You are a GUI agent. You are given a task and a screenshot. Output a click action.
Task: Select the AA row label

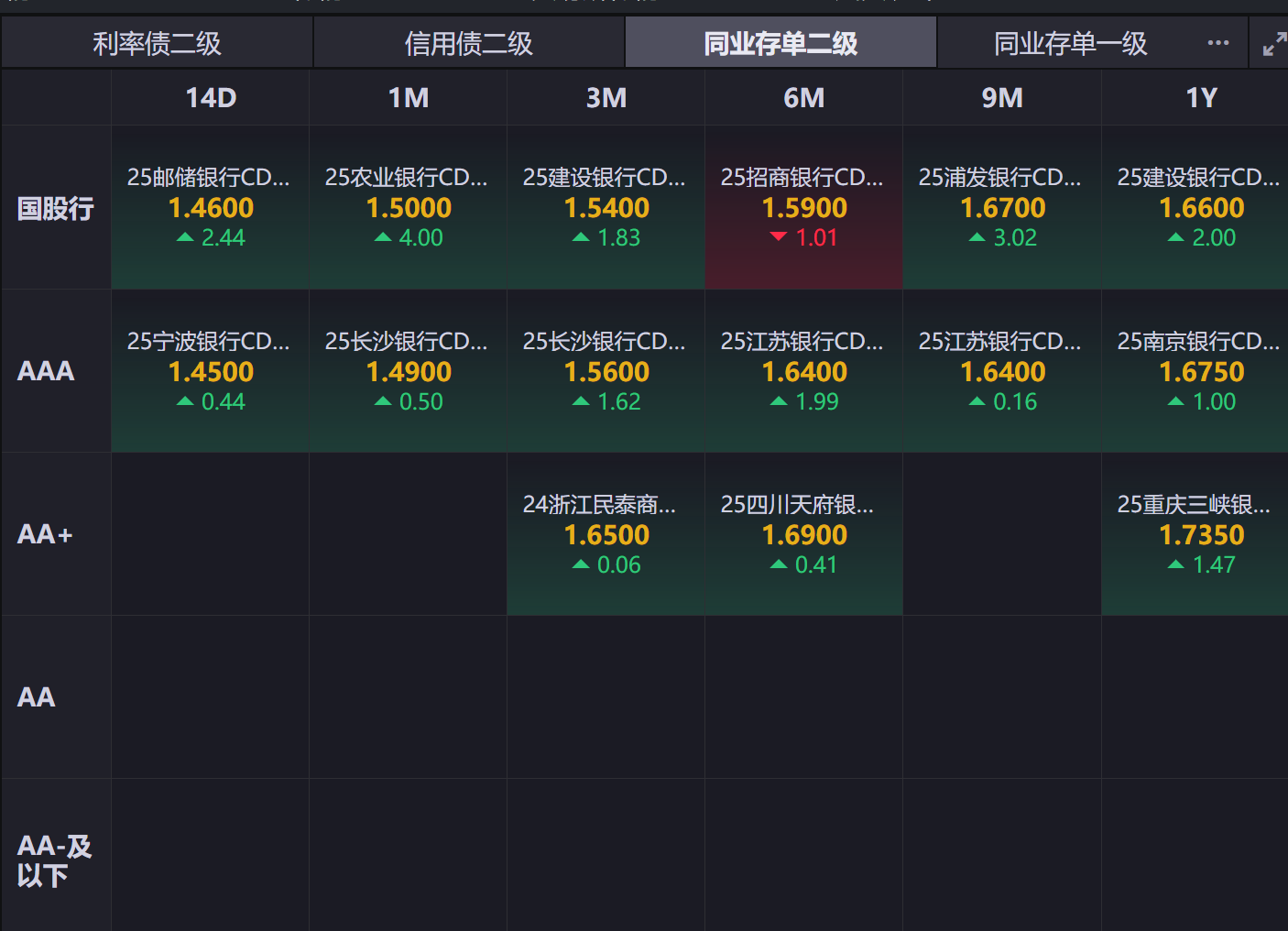click(x=56, y=697)
